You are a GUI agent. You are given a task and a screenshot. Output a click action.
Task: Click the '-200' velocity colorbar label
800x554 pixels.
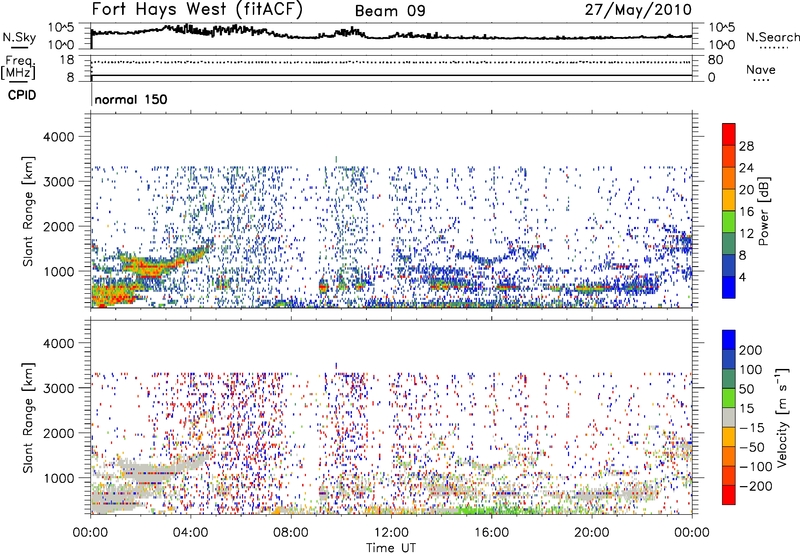pyautogui.click(x=756, y=487)
